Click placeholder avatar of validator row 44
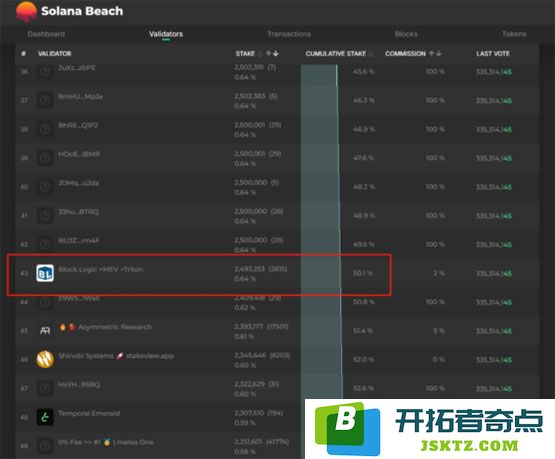Image resolution: width=555 pixels, height=459 pixels. [45, 302]
